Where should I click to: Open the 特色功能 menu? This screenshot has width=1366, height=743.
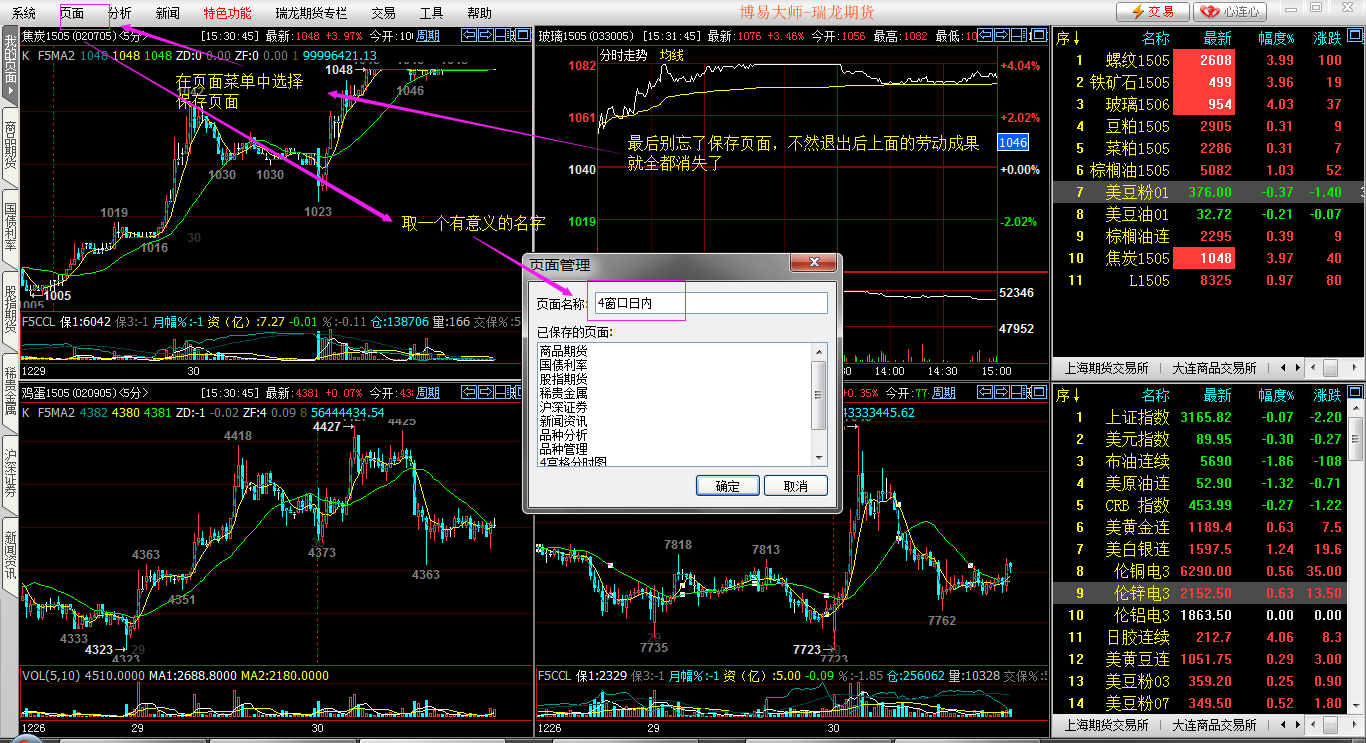(227, 13)
